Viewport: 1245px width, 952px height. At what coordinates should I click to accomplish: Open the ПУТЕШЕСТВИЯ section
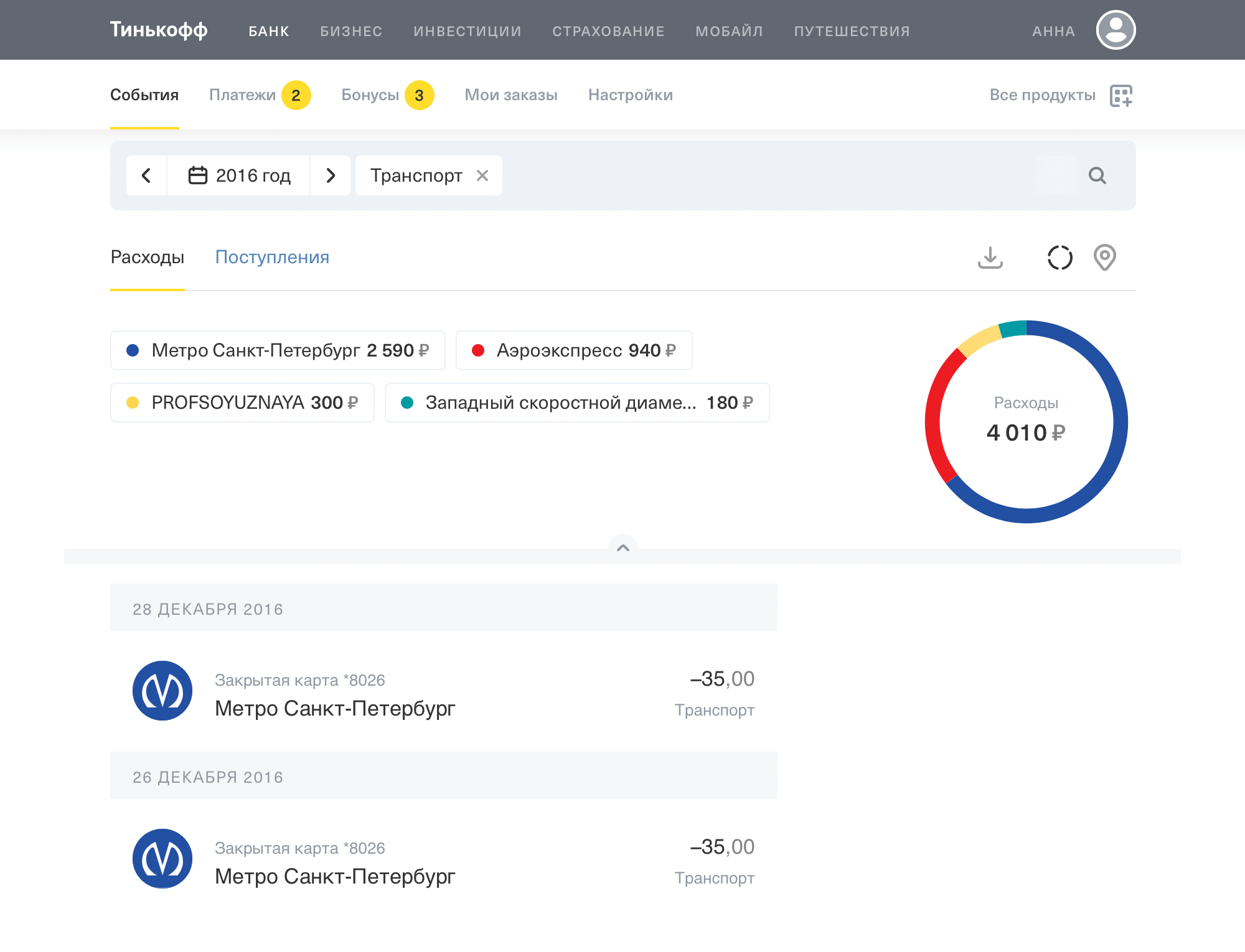[x=852, y=31]
